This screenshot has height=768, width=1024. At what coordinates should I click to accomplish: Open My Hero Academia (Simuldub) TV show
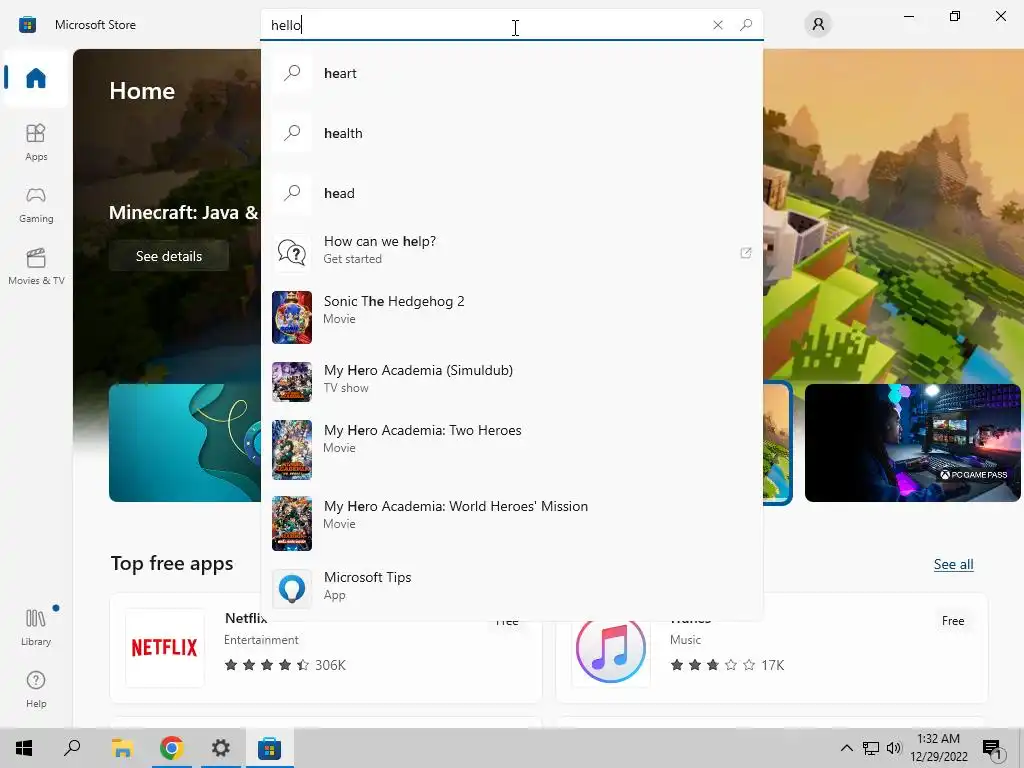point(511,381)
